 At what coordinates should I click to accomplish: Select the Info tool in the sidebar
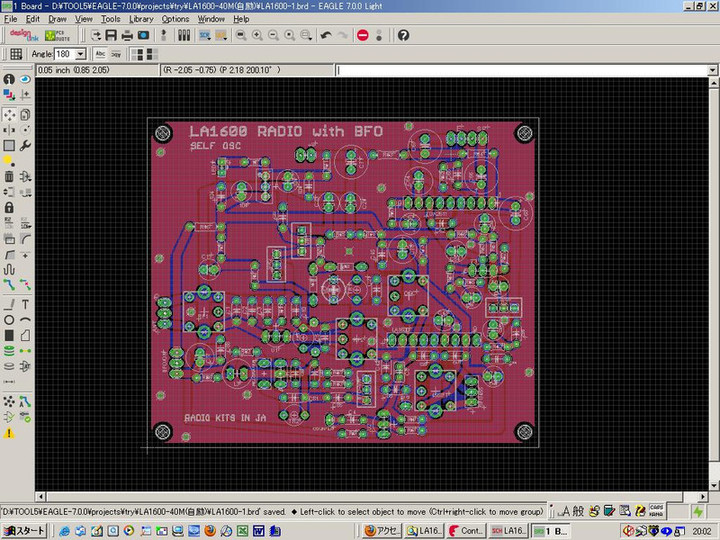coord(9,79)
